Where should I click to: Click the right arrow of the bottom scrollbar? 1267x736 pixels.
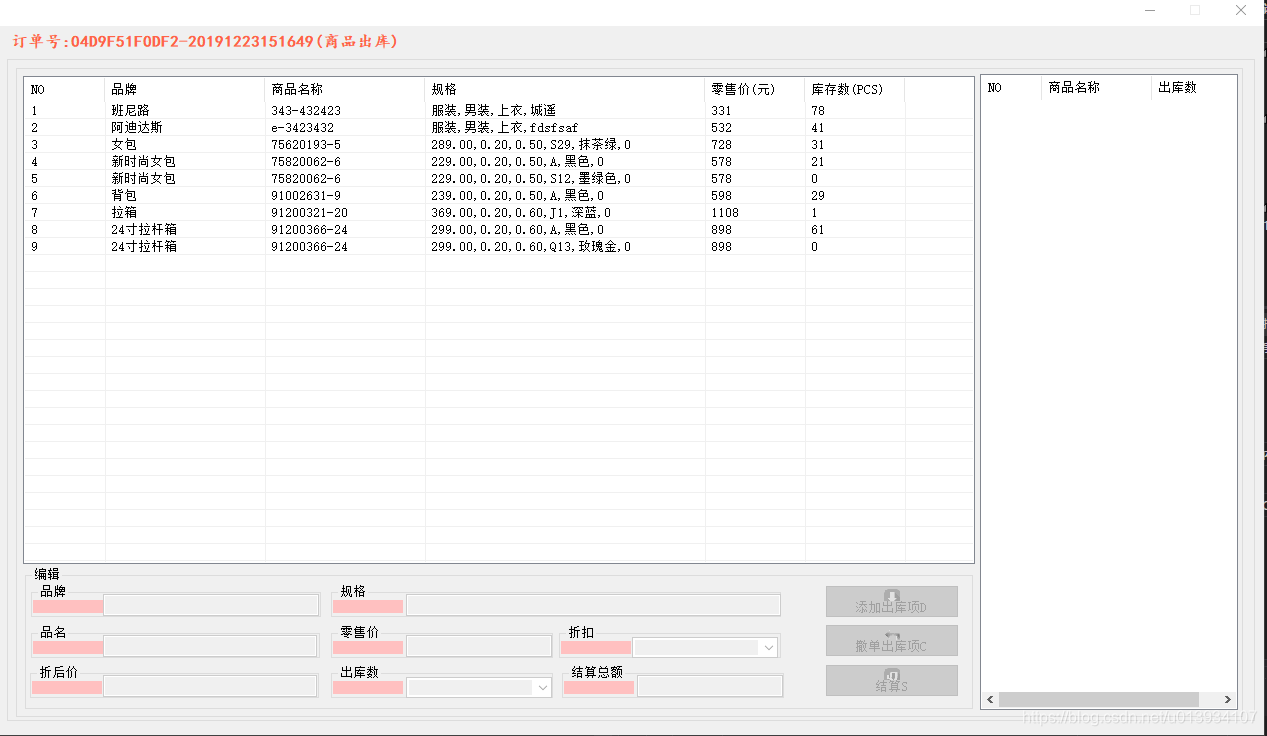(1228, 699)
